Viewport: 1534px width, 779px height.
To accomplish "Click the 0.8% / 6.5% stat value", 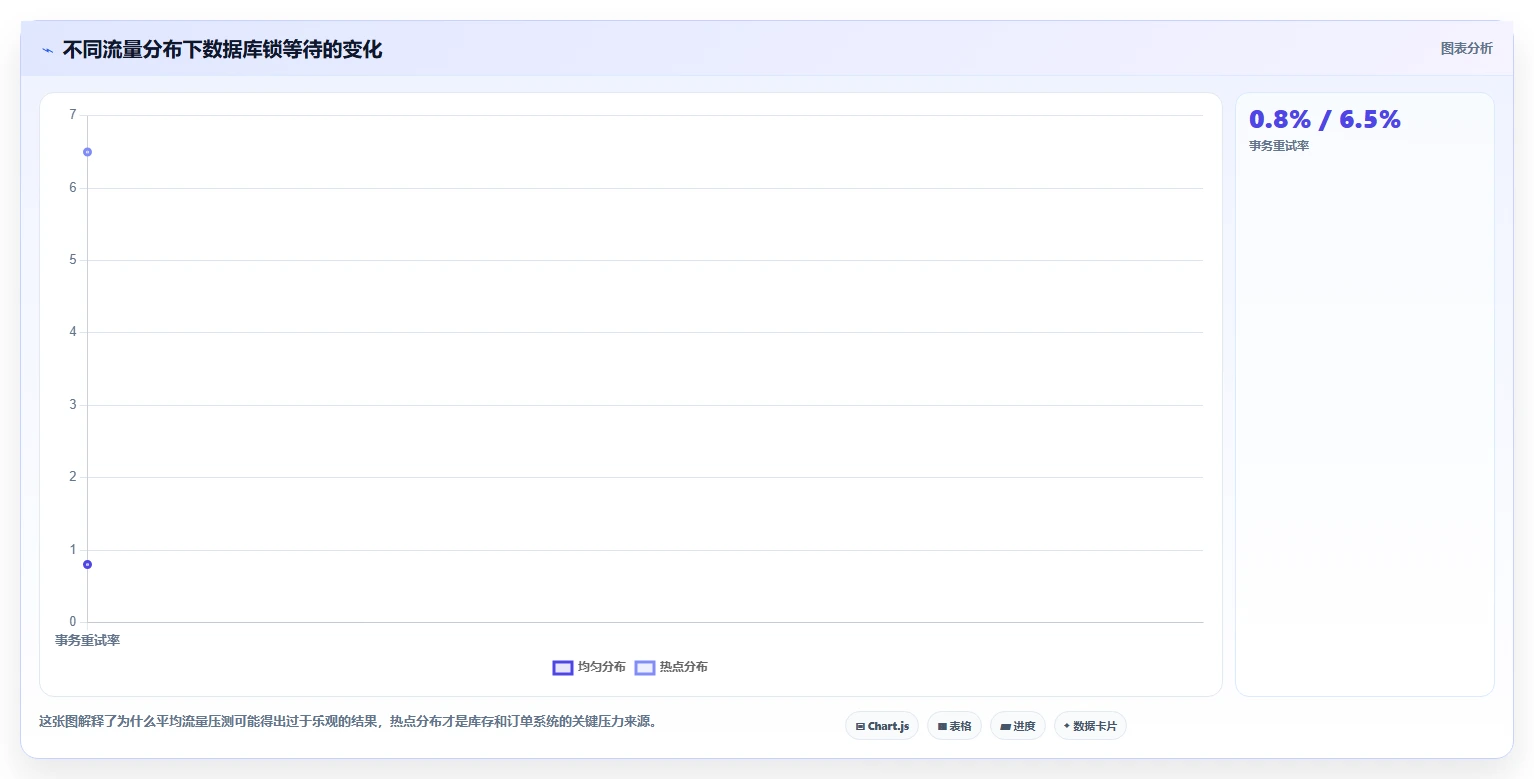I will (1325, 119).
